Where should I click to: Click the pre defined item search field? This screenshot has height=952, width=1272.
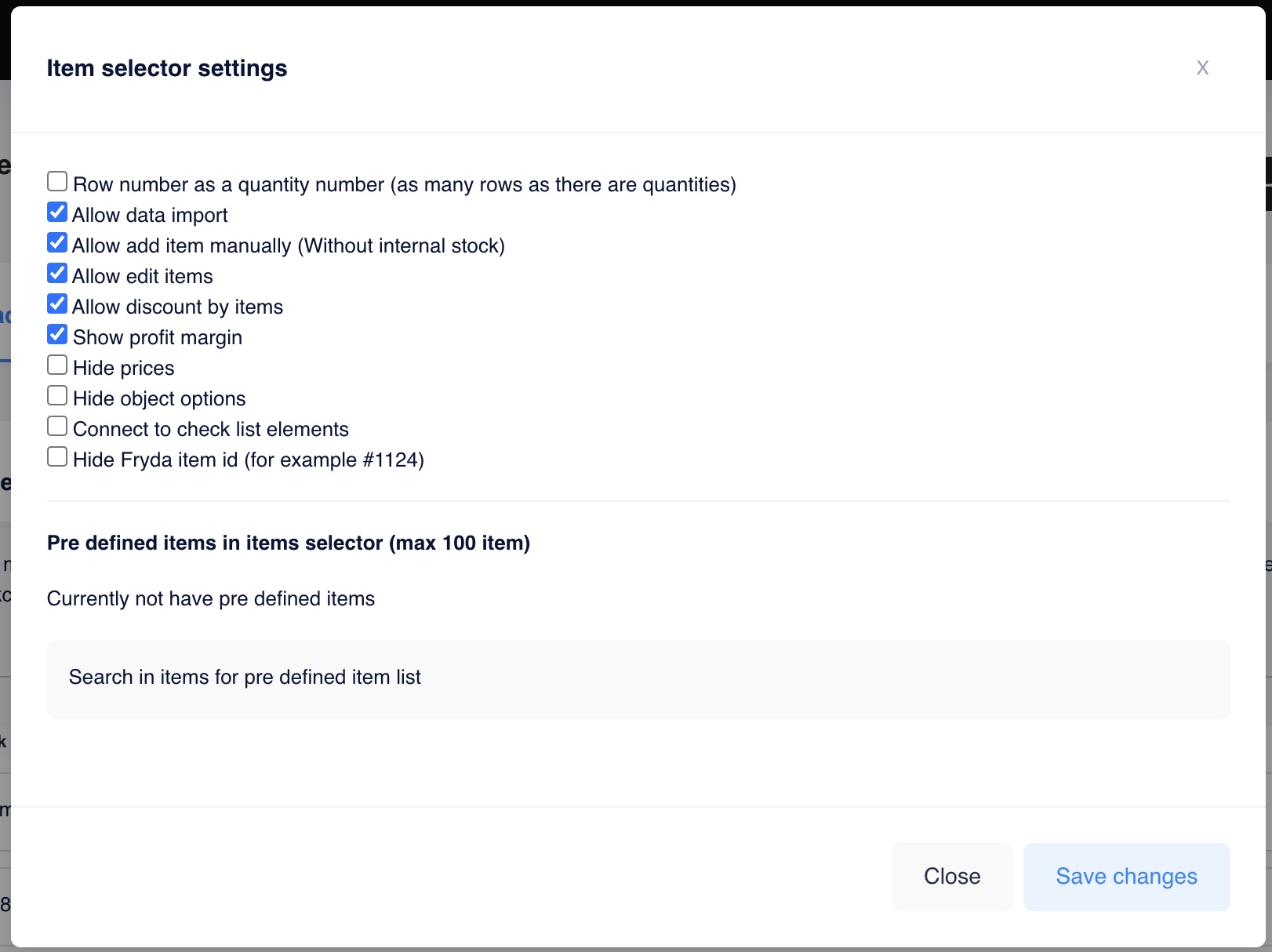tap(638, 678)
